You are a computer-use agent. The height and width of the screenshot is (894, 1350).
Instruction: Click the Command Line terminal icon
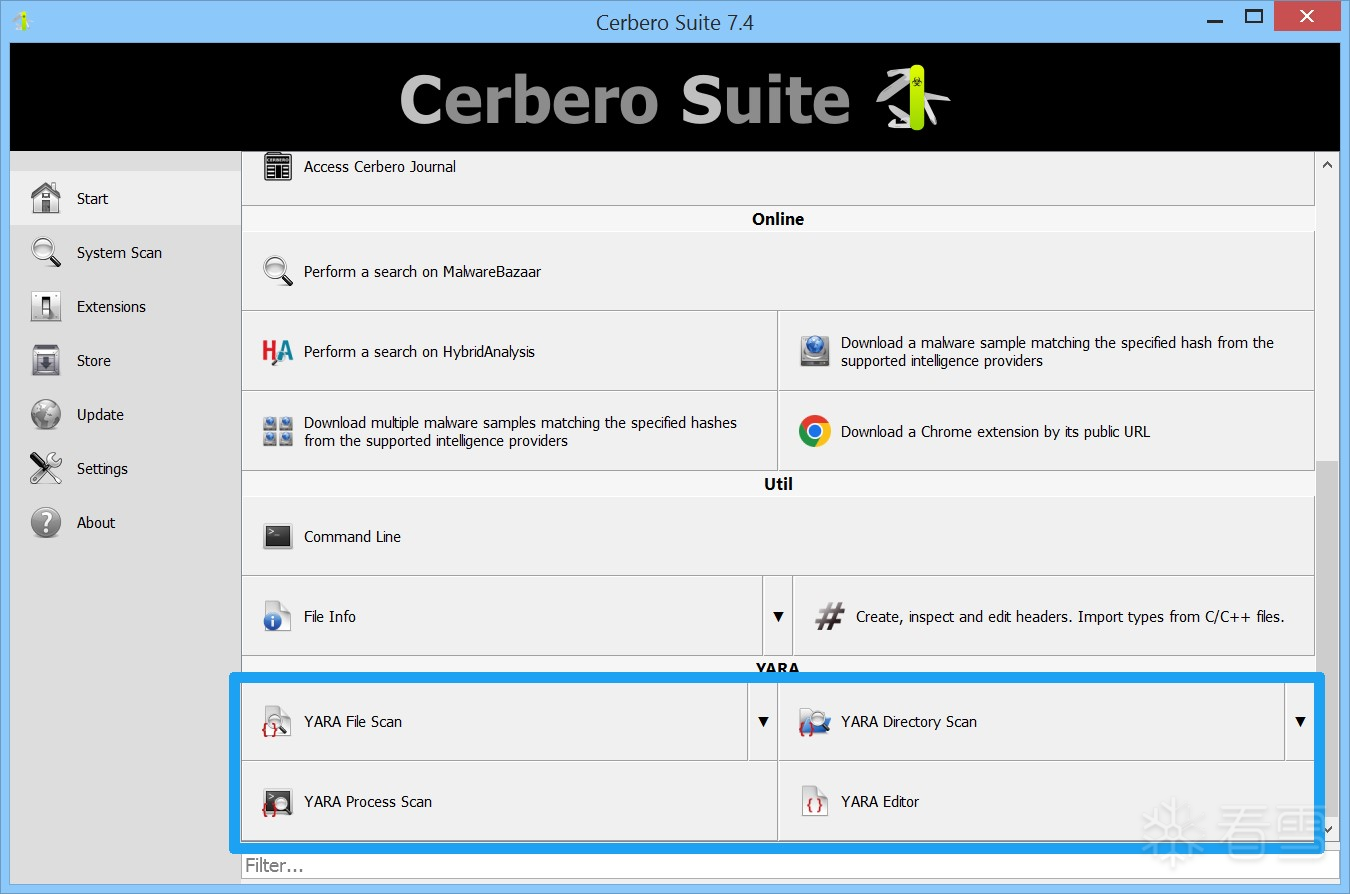(x=278, y=536)
